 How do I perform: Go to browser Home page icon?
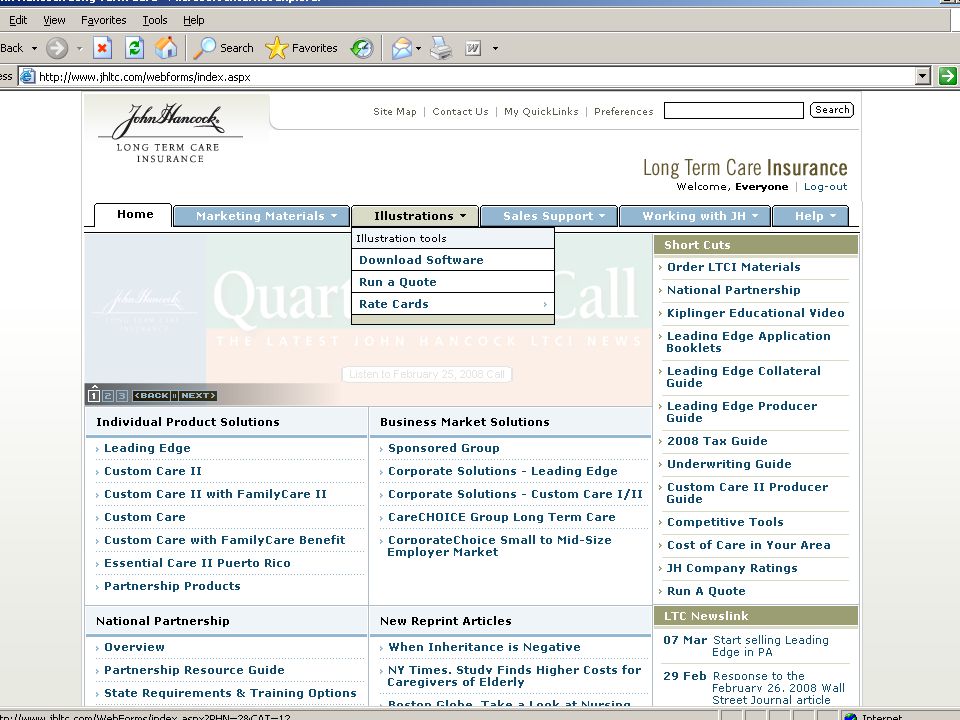pos(165,48)
